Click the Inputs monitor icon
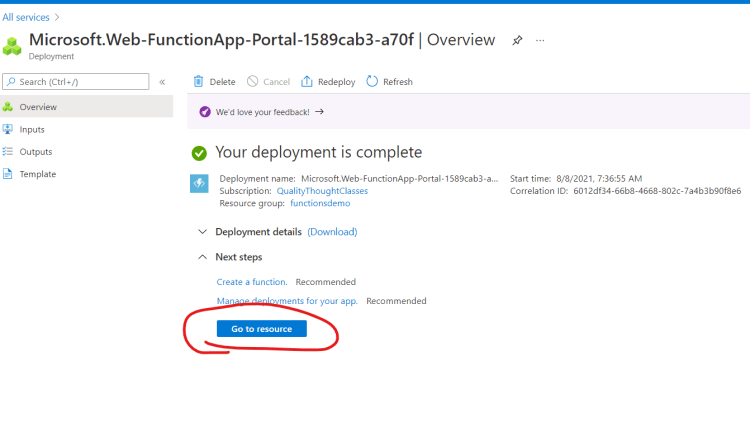This screenshot has width=750, height=437. click(x=8, y=129)
